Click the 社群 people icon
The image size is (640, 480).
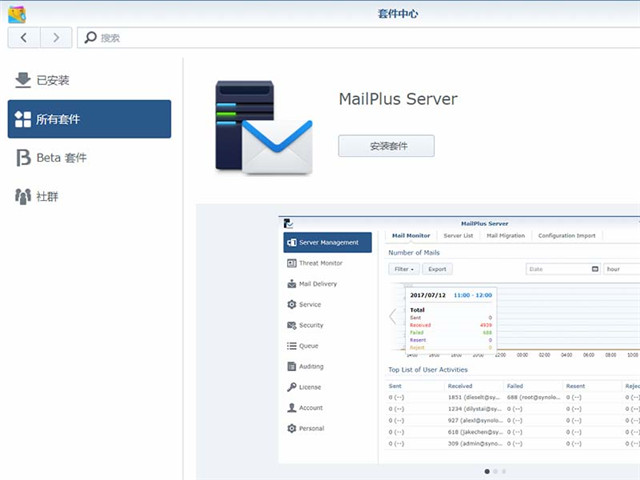coord(23,196)
